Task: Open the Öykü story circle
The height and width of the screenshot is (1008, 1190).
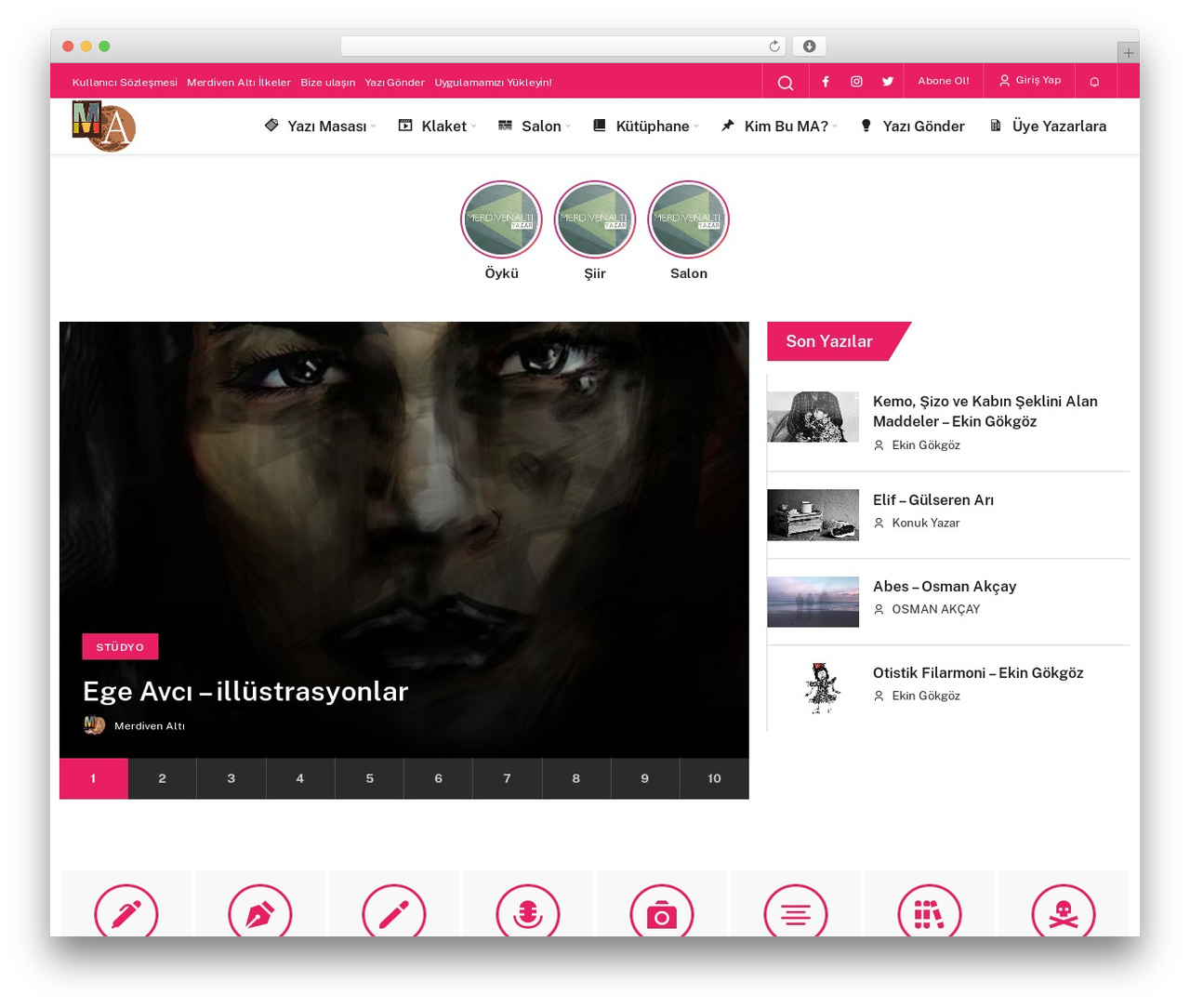Action: (x=502, y=219)
